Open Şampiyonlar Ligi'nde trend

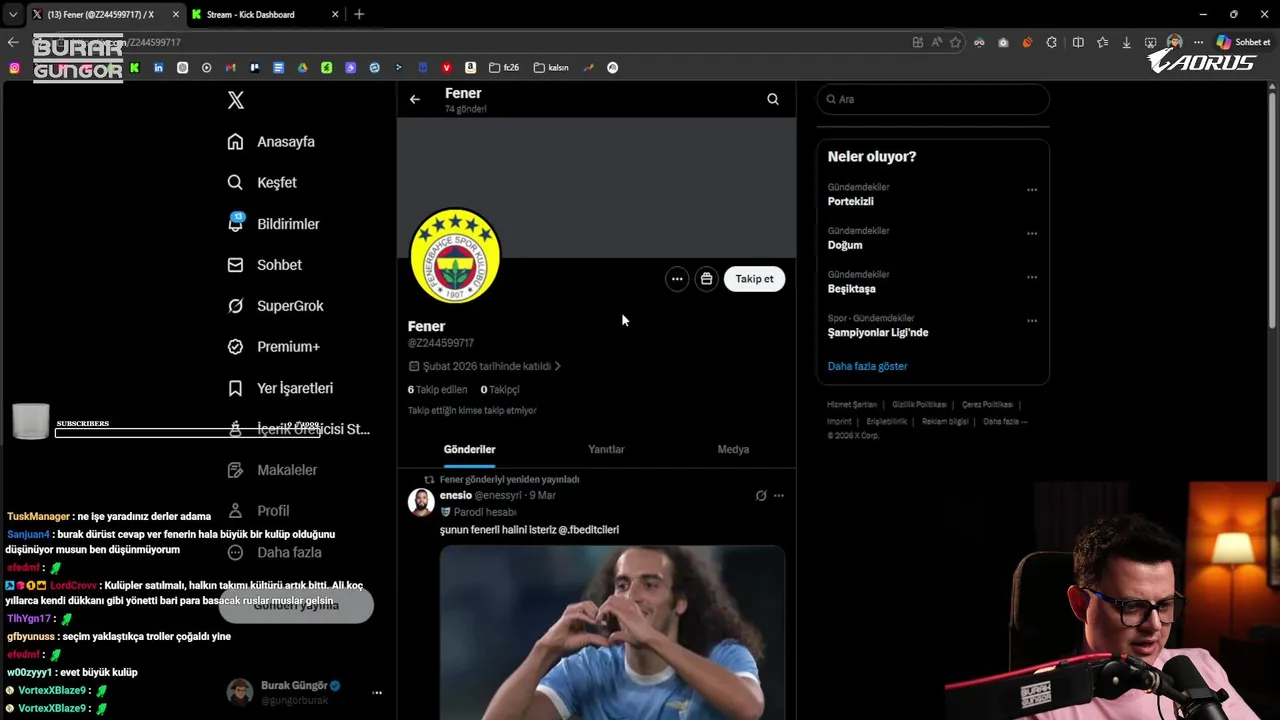(878, 333)
